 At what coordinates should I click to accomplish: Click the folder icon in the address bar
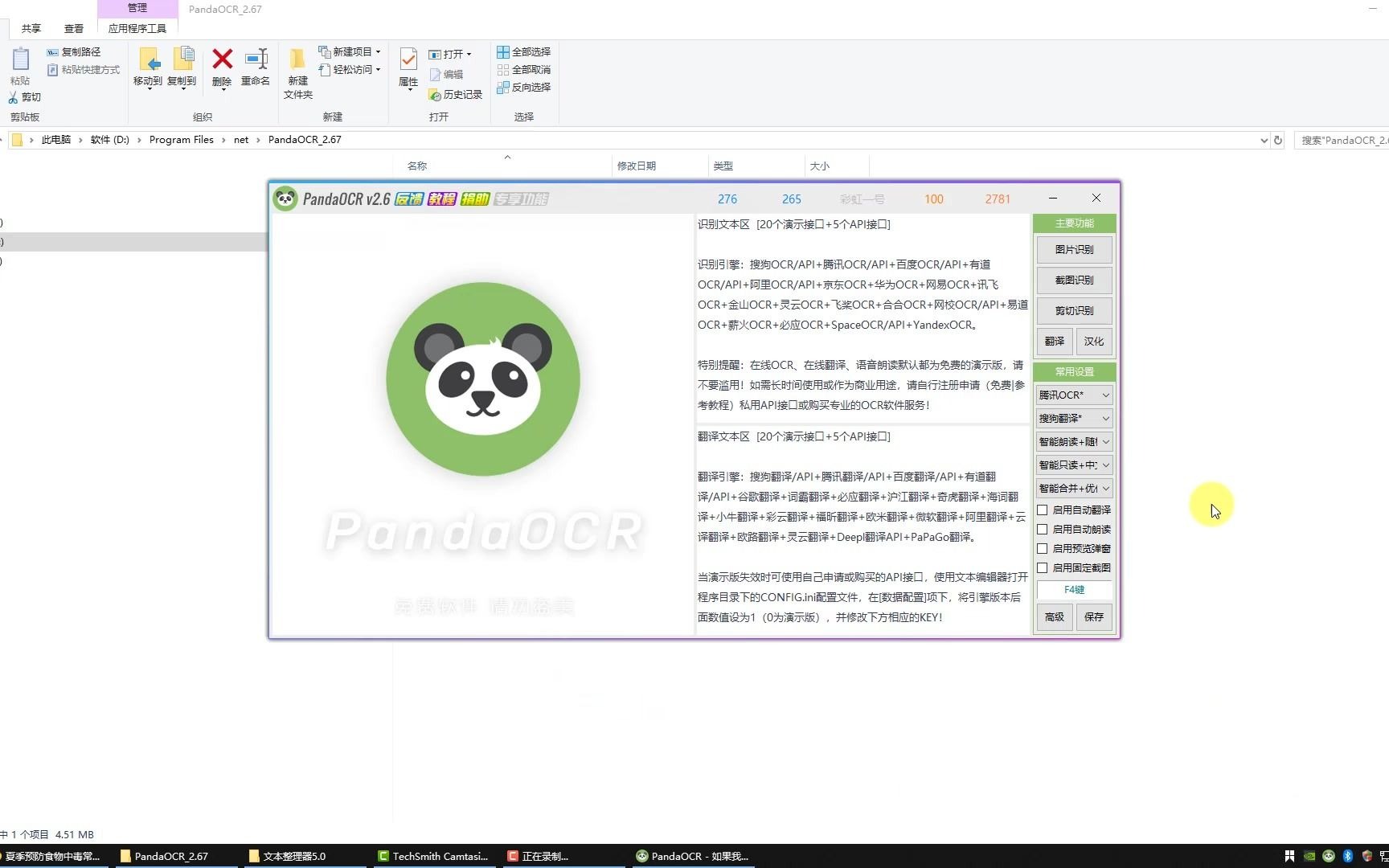pyautogui.click(x=17, y=140)
